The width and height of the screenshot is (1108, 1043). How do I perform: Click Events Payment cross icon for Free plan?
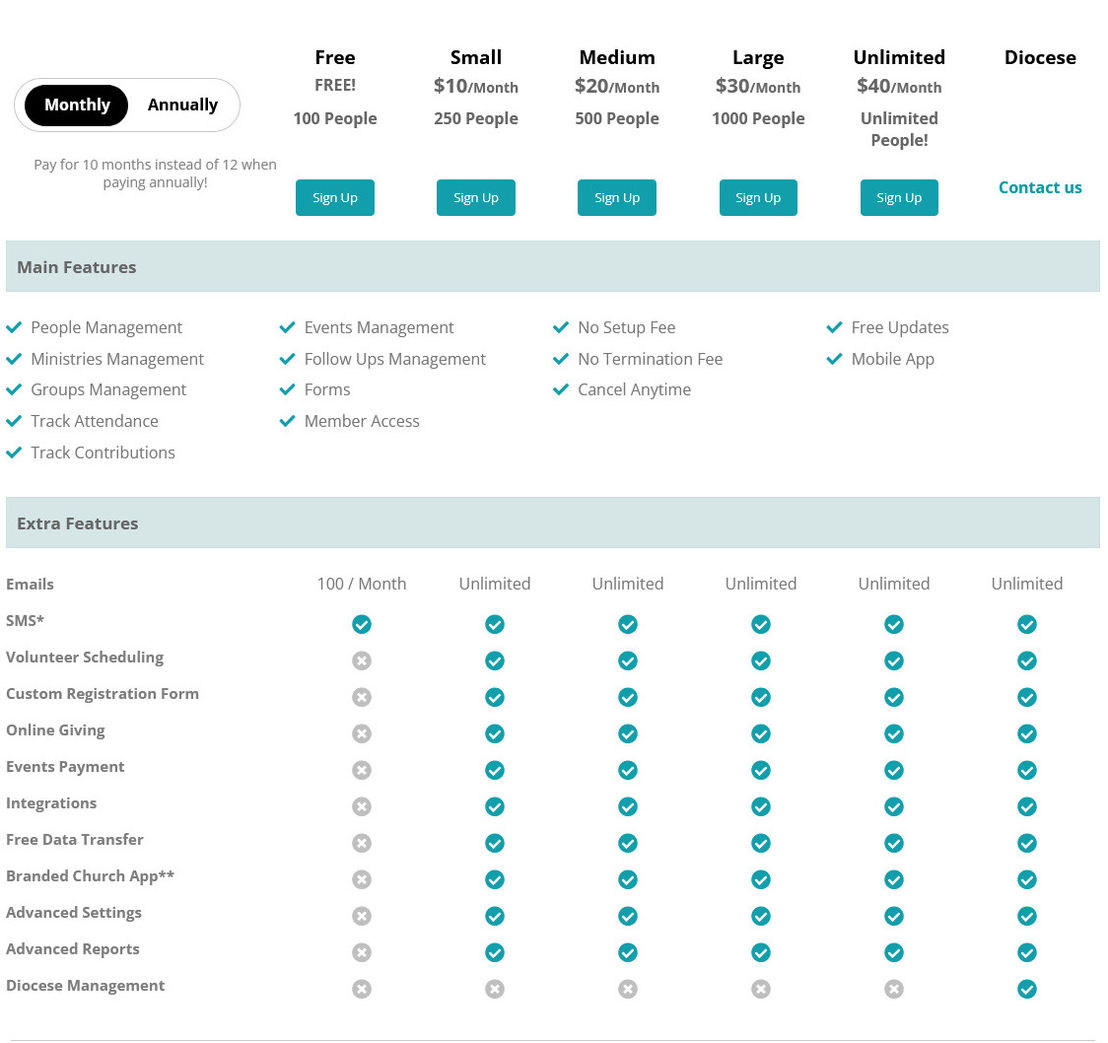click(x=362, y=770)
